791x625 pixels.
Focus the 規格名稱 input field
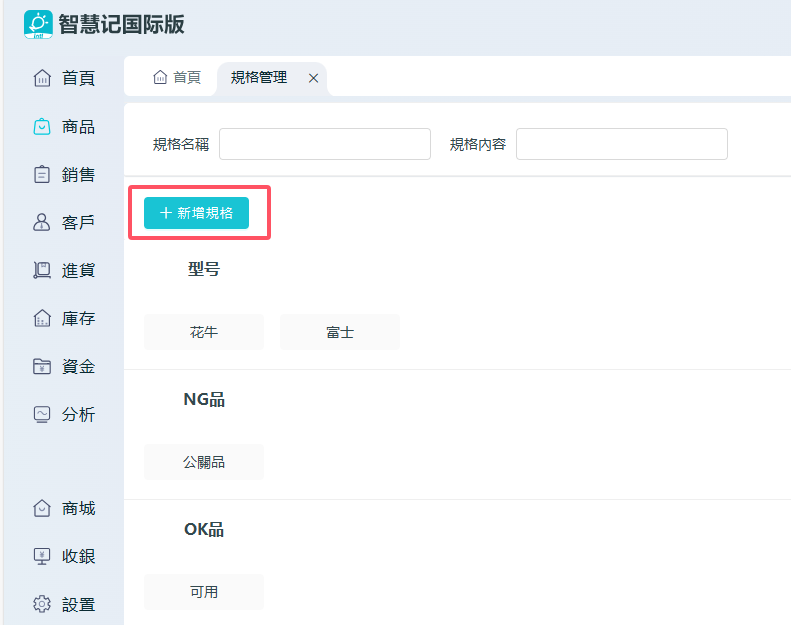[x=324, y=144]
